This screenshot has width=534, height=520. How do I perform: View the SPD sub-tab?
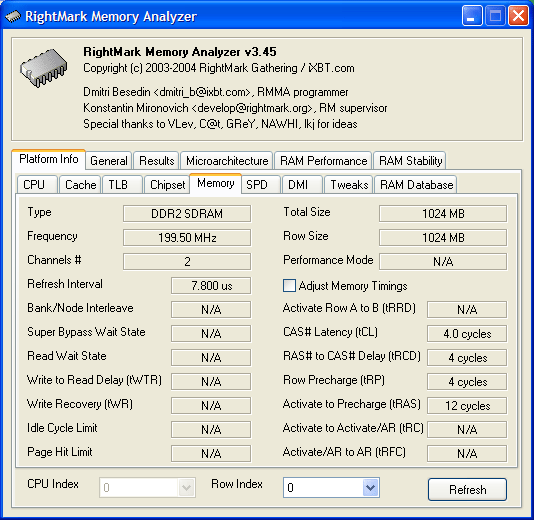click(261, 185)
